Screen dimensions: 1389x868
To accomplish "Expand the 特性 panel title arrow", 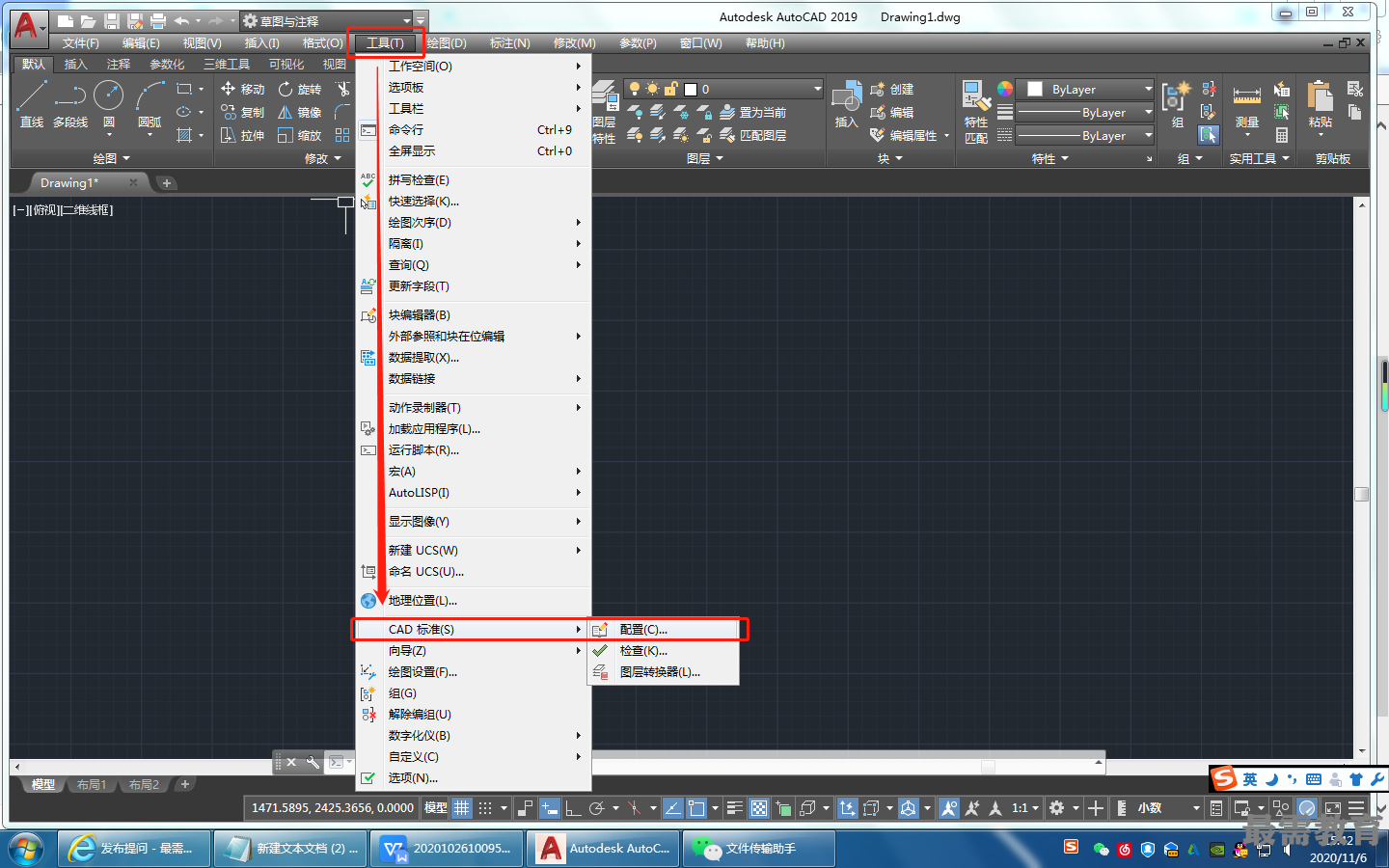I will pyautogui.click(x=1065, y=158).
